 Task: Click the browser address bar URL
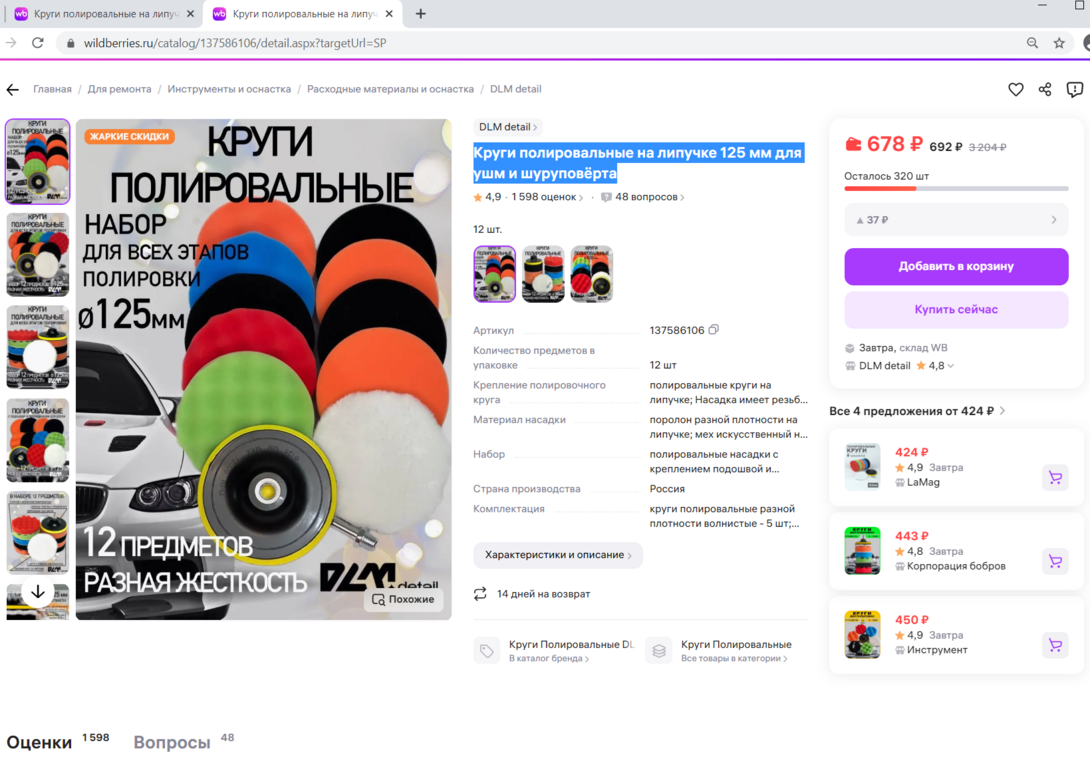tap(235, 43)
